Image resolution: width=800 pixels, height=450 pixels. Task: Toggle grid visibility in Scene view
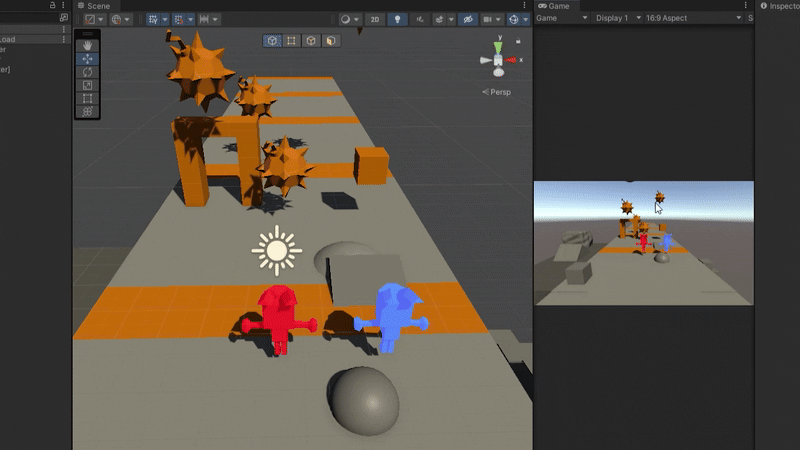153,19
